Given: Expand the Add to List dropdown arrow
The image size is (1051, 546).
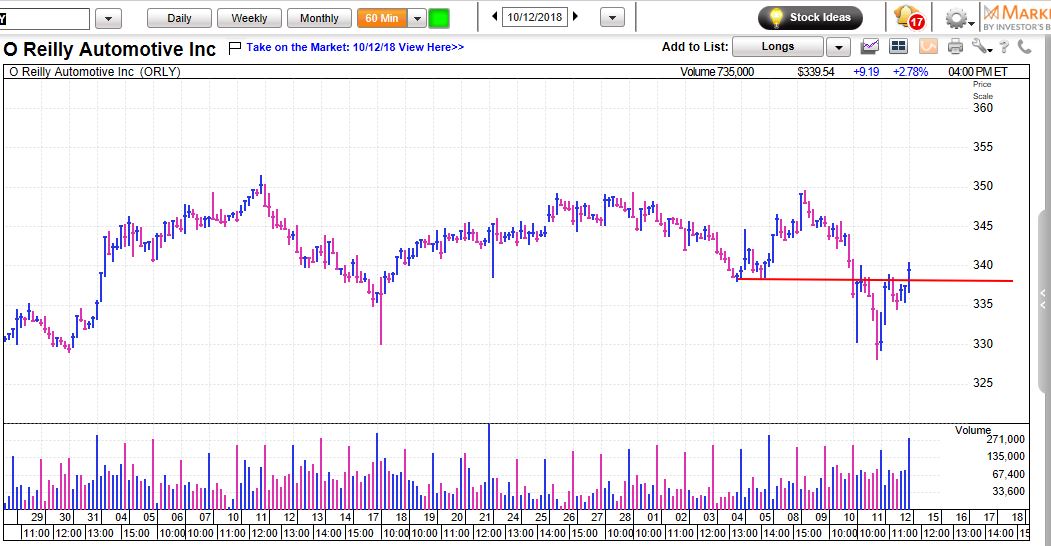Looking at the screenshot, I should click(838, 47).
